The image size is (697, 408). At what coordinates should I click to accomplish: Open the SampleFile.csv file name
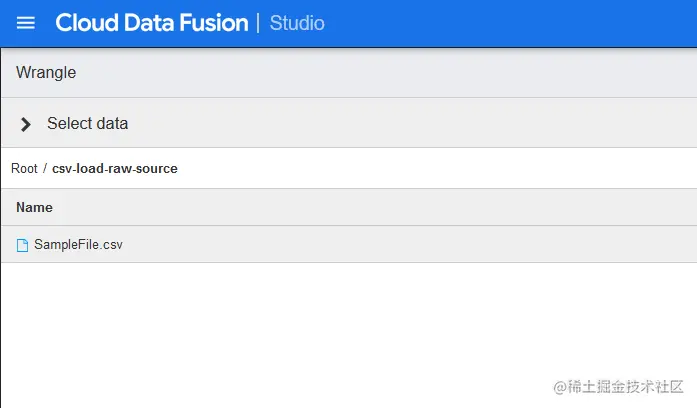tap(78, 245)
